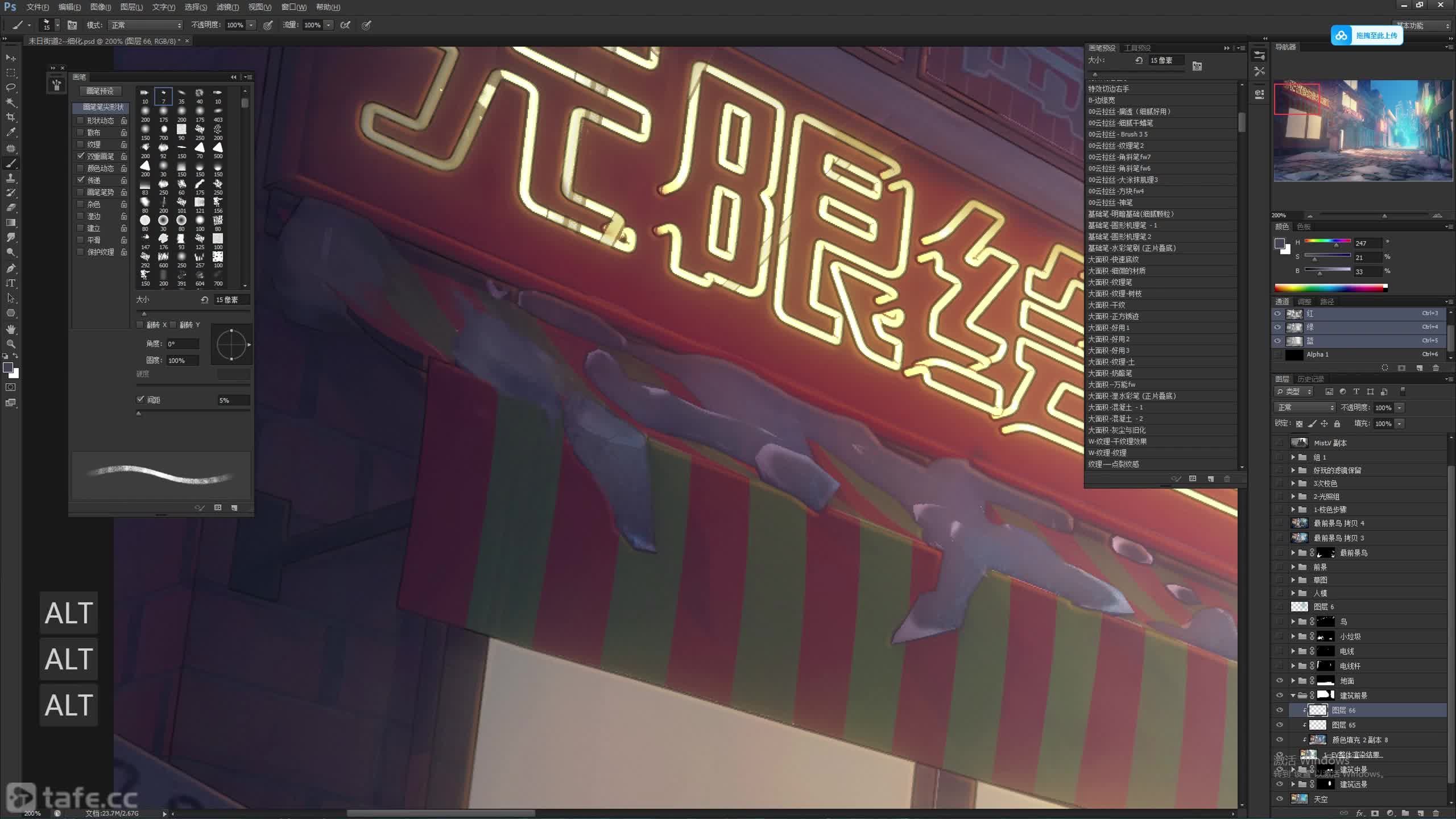Enable airbrush mode icon in options bar
1456x819 pixels.
point(345,25)
